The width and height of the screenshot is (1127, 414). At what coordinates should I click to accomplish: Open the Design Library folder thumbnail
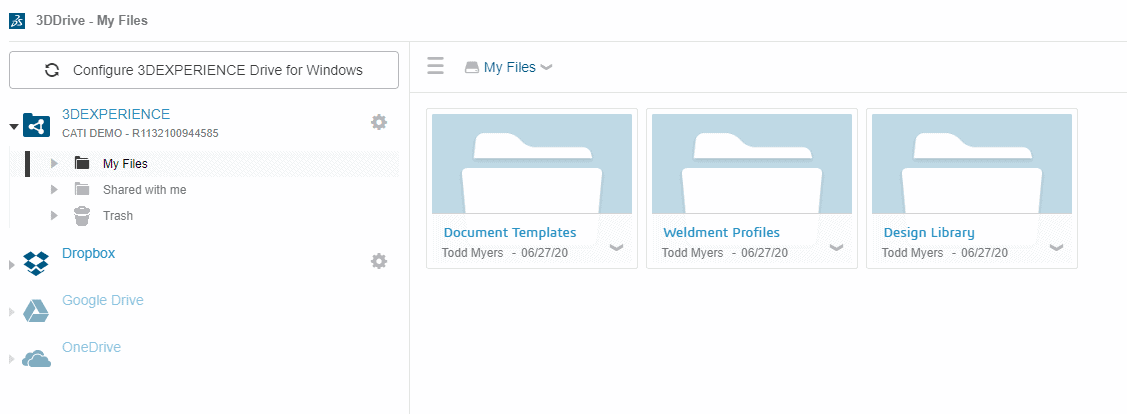[972, 164]
